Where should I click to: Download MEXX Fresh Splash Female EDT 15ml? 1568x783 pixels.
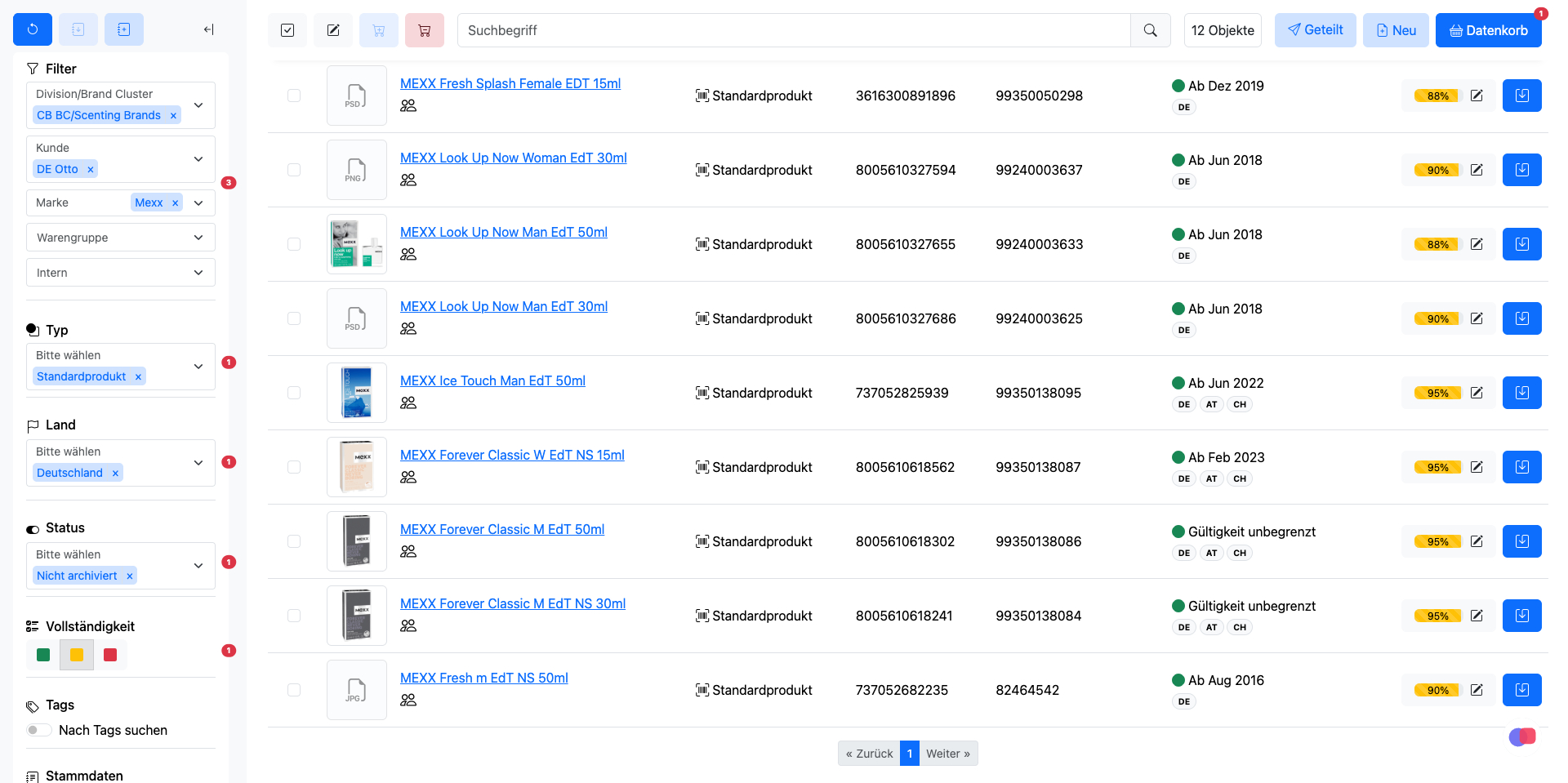click(x=1522, y=96)
